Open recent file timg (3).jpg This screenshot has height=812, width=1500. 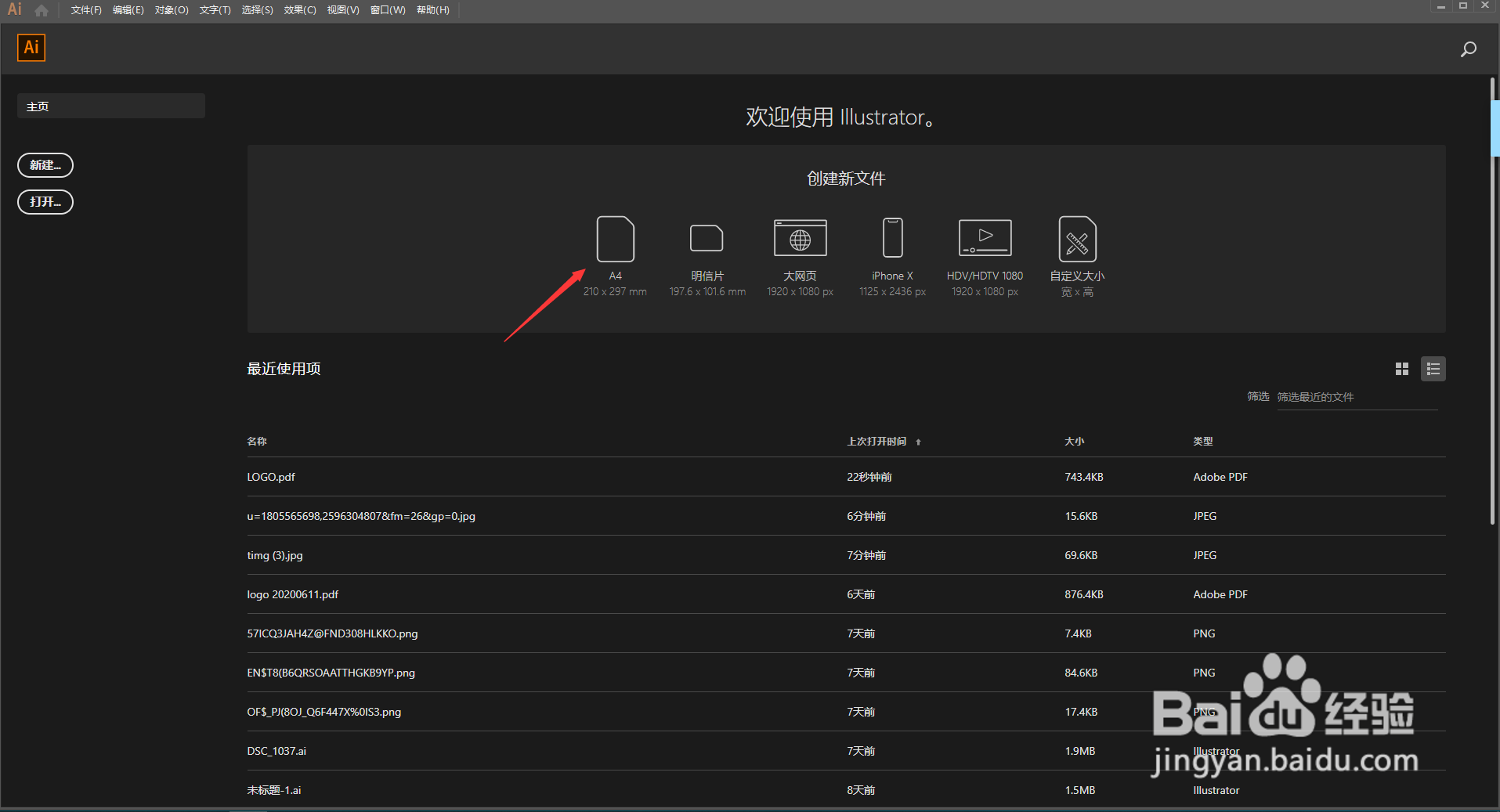point(275,555)
